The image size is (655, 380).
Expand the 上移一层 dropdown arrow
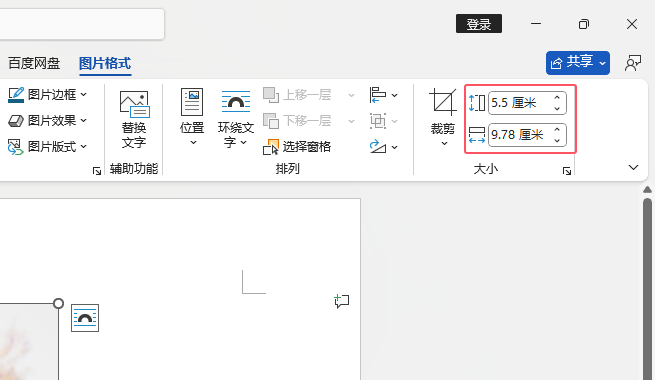point(351,95)
